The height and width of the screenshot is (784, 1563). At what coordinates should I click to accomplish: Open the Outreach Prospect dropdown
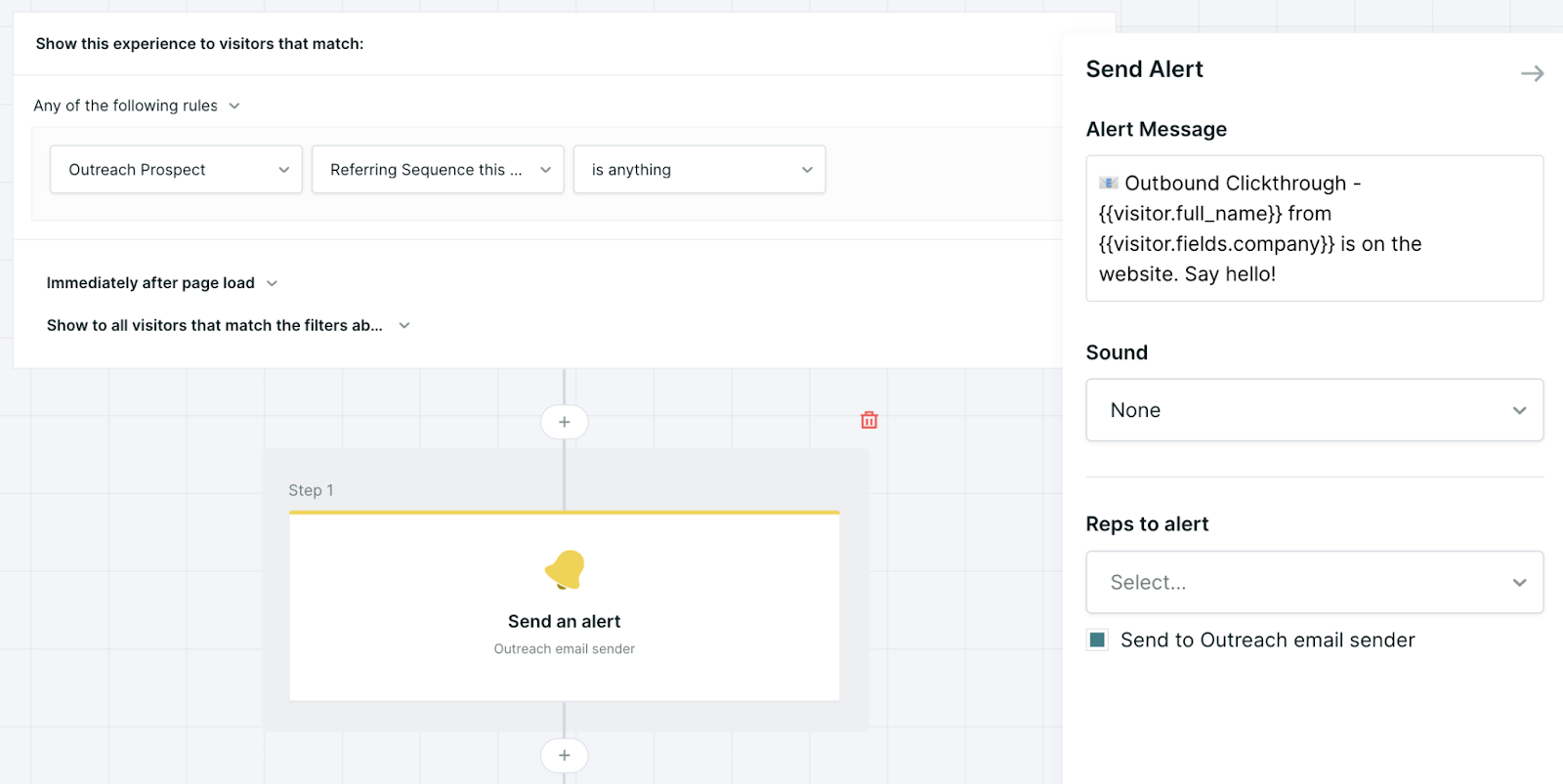coord(176,170)
